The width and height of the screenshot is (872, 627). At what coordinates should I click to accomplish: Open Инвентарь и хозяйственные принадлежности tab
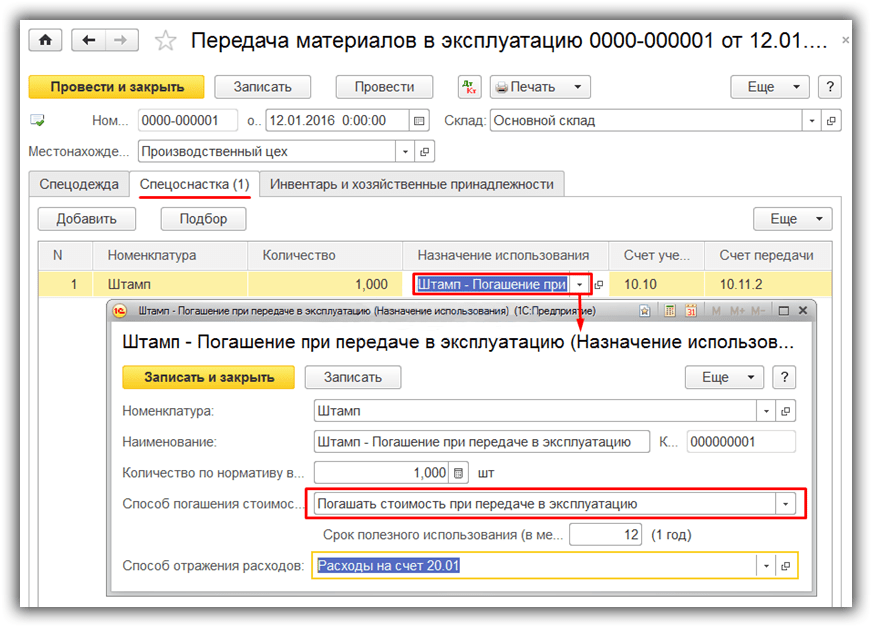412,184
